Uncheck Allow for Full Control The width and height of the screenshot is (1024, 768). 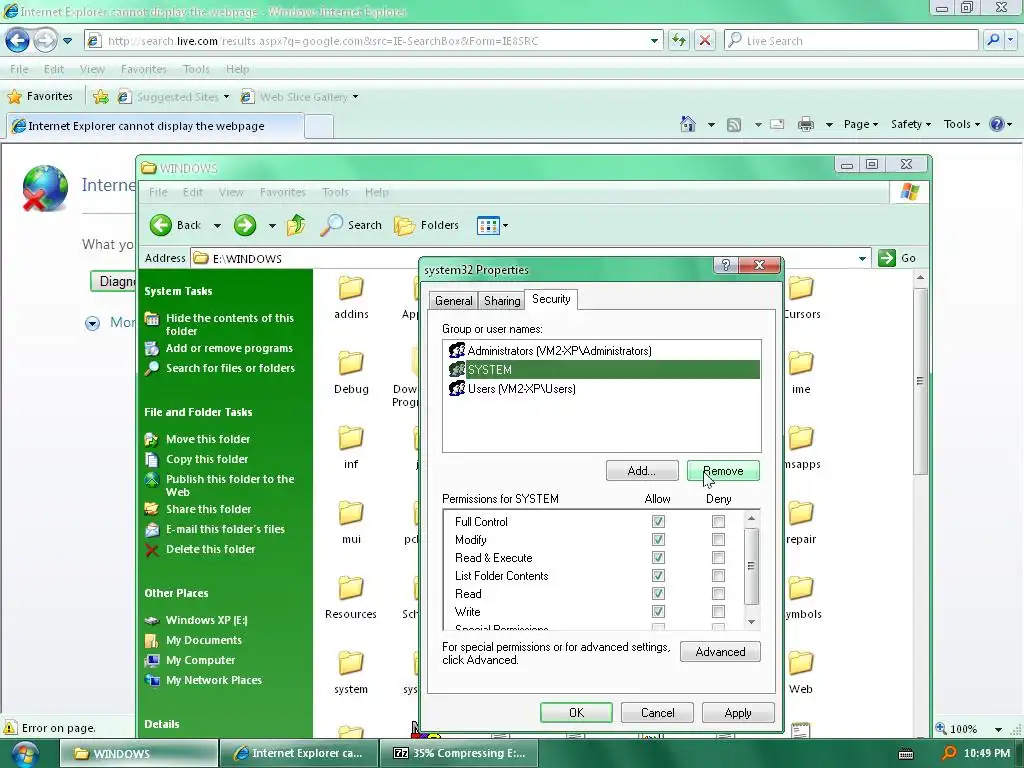(658, 521)
